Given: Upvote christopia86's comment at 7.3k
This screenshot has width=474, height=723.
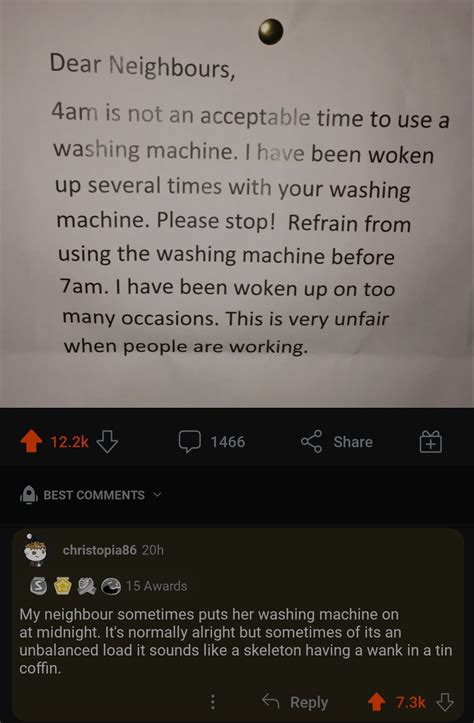Looking at the screenshot, I should pyautogui.click(x=377, y=702).
